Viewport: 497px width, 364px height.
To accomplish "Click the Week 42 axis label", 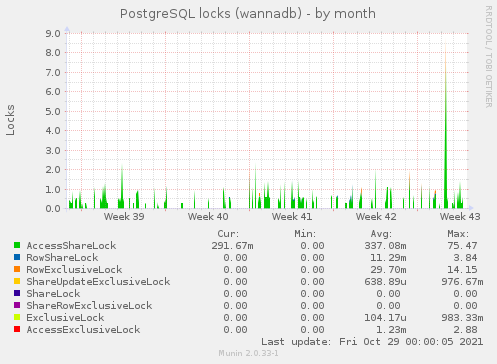I will pyautogui.click(x=376, y=217).
